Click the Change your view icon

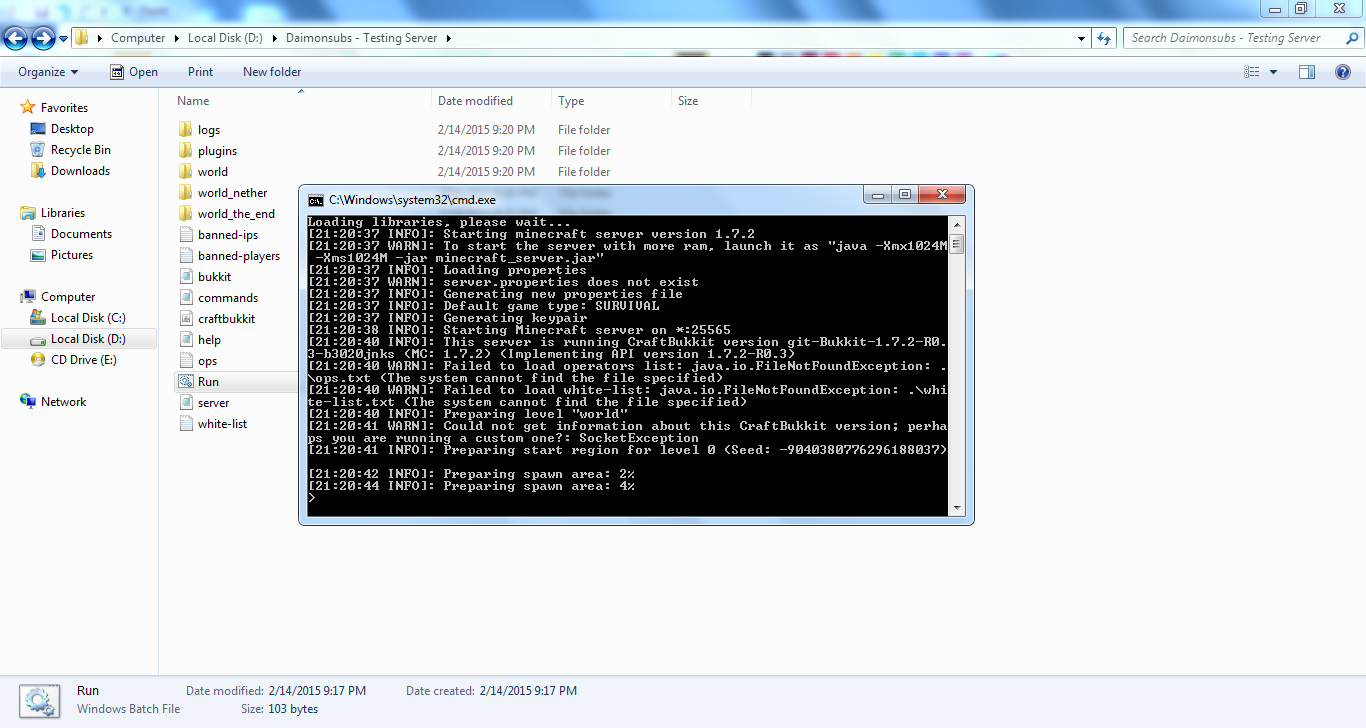pos(1251,72)
